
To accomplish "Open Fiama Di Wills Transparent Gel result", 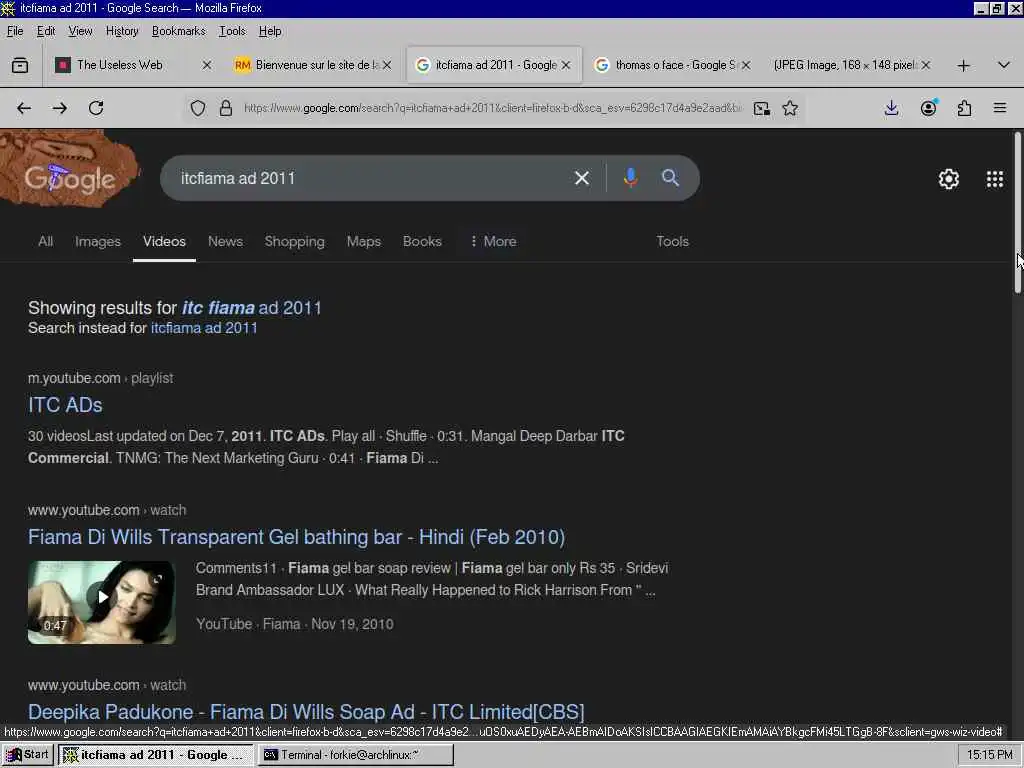I will [296, 537].
